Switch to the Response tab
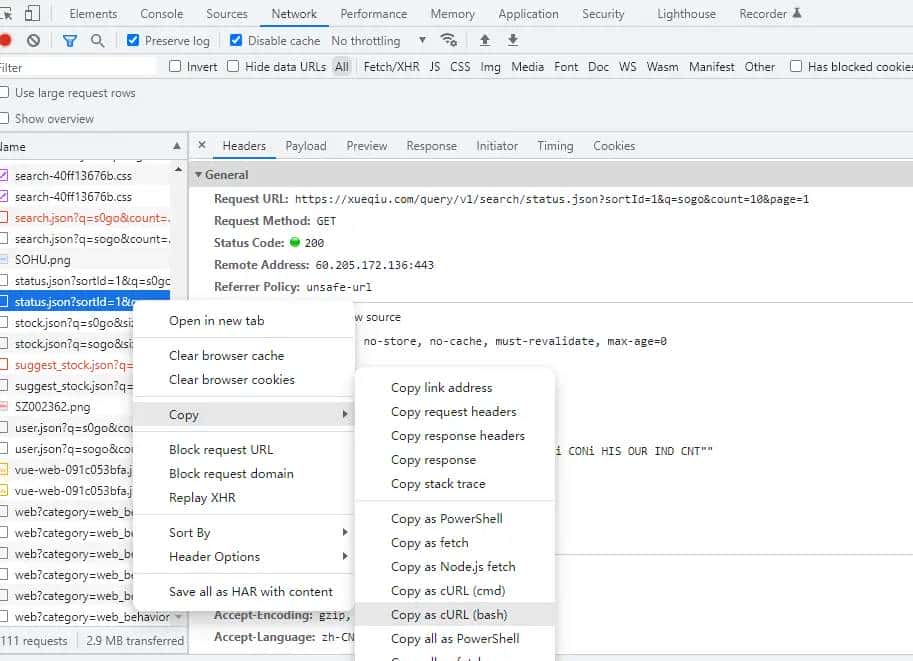 point(431,146)
